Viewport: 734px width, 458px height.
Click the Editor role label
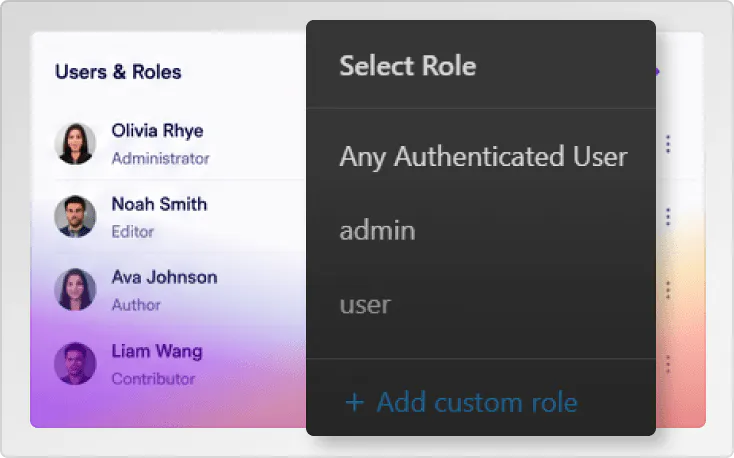132,232
